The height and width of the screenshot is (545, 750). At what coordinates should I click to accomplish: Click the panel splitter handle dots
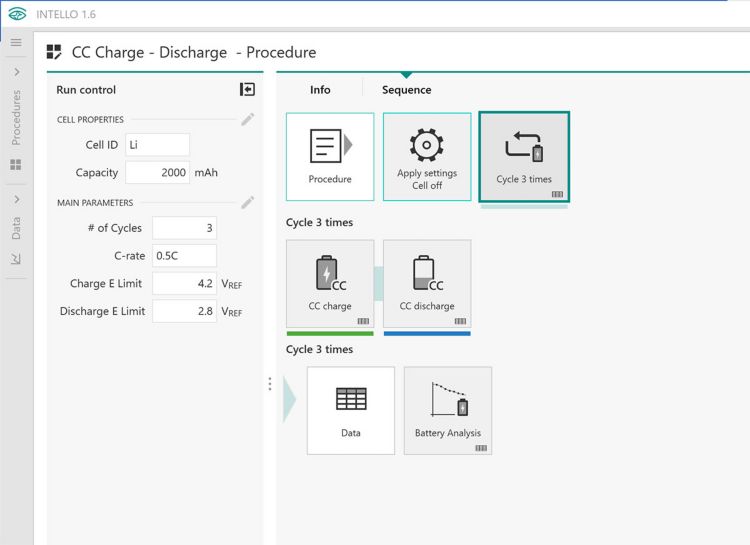point(269,384)
